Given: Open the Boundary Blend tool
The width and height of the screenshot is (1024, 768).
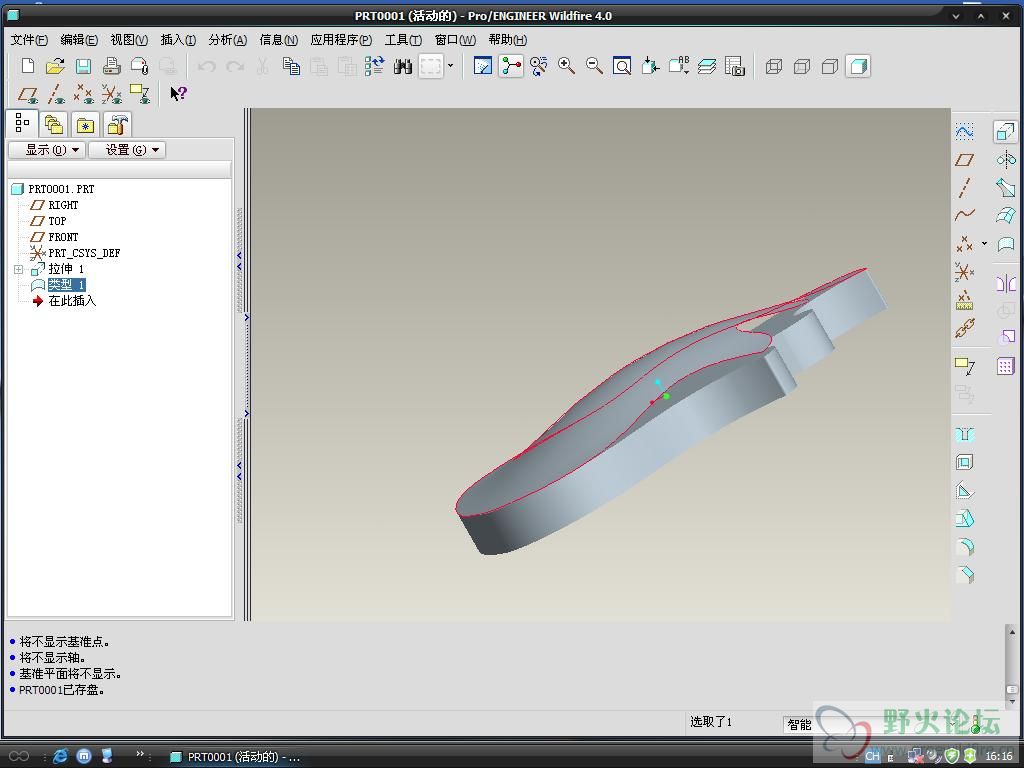Looking at the screenshot, I should tap(1006, 215).
